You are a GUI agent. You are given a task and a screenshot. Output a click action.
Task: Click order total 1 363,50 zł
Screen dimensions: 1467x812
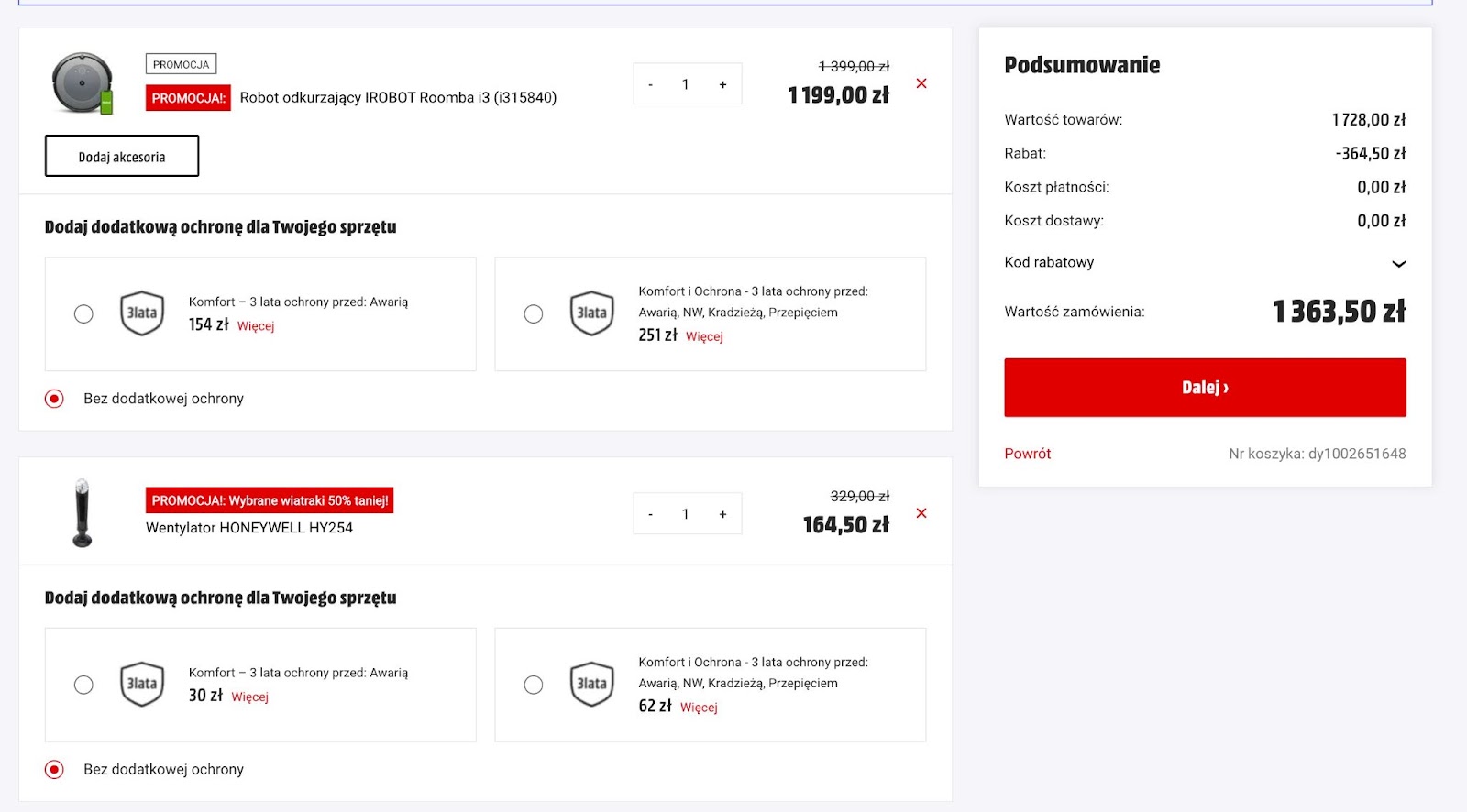1339,312
